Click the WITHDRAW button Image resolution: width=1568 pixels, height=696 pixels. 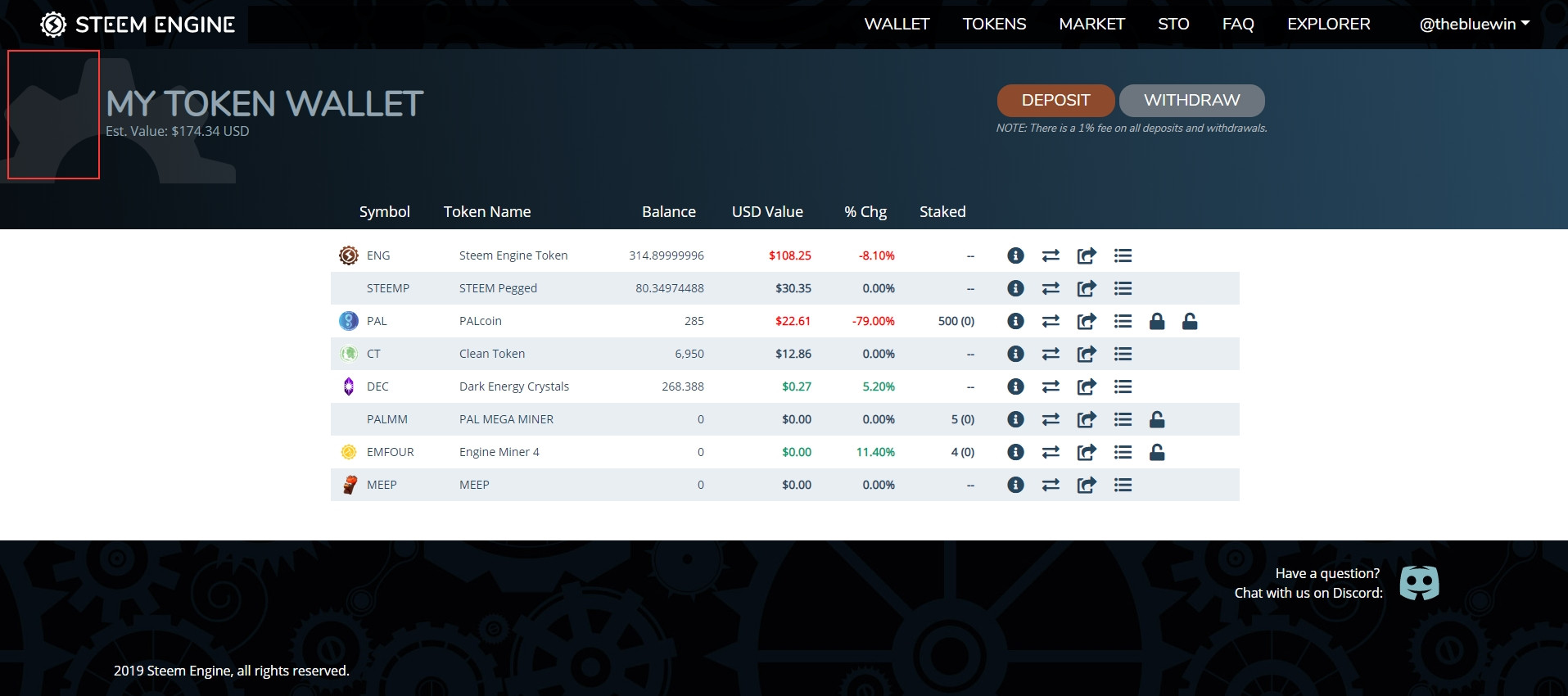(1192, 100)
